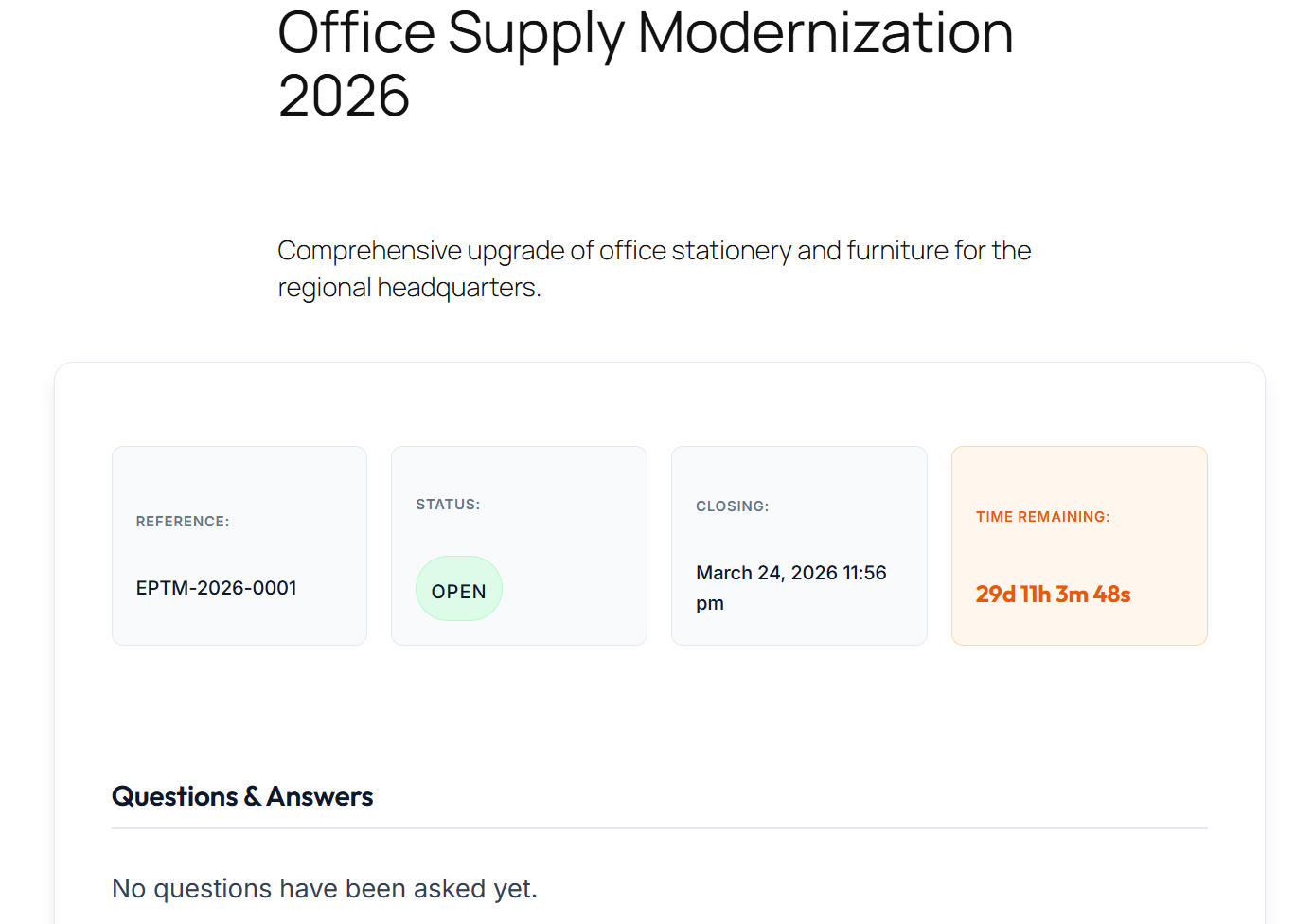This screenshot has height=924, width=1295.
Task: Click the March 24, 2026 closing date
Action: pos(790,573)
